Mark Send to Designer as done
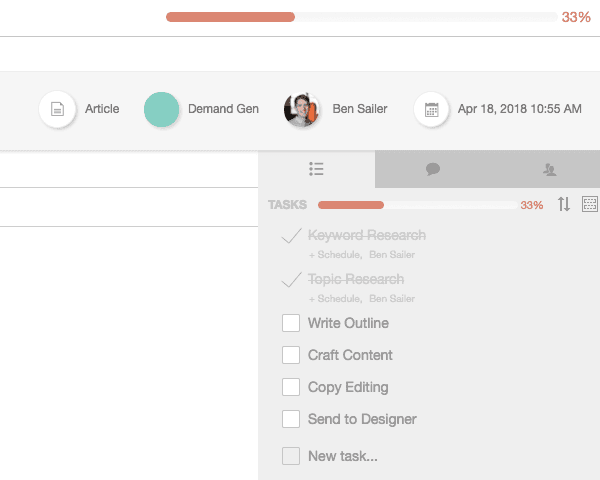The image size is (600, 480). (291, 419)
